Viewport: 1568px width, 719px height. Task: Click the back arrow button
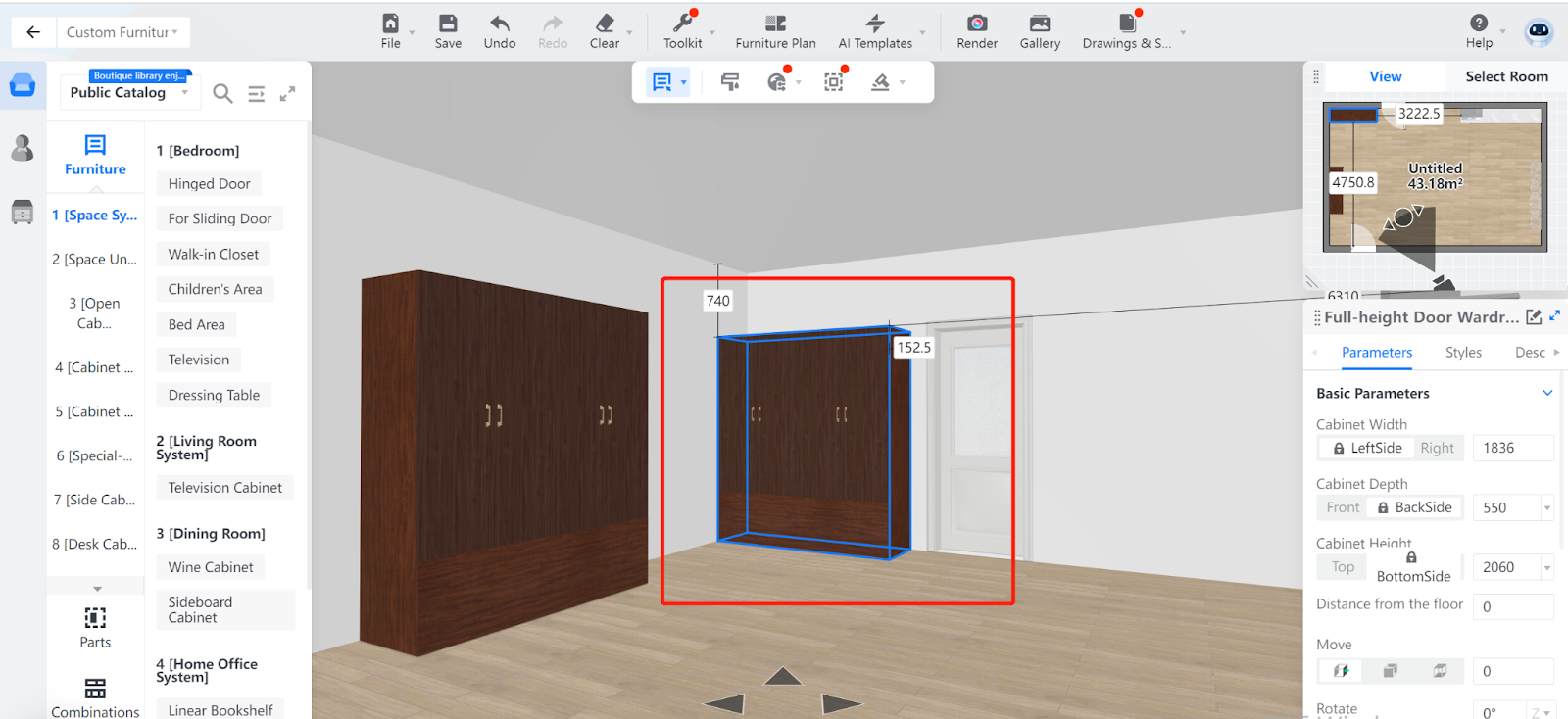pos(33,32)
